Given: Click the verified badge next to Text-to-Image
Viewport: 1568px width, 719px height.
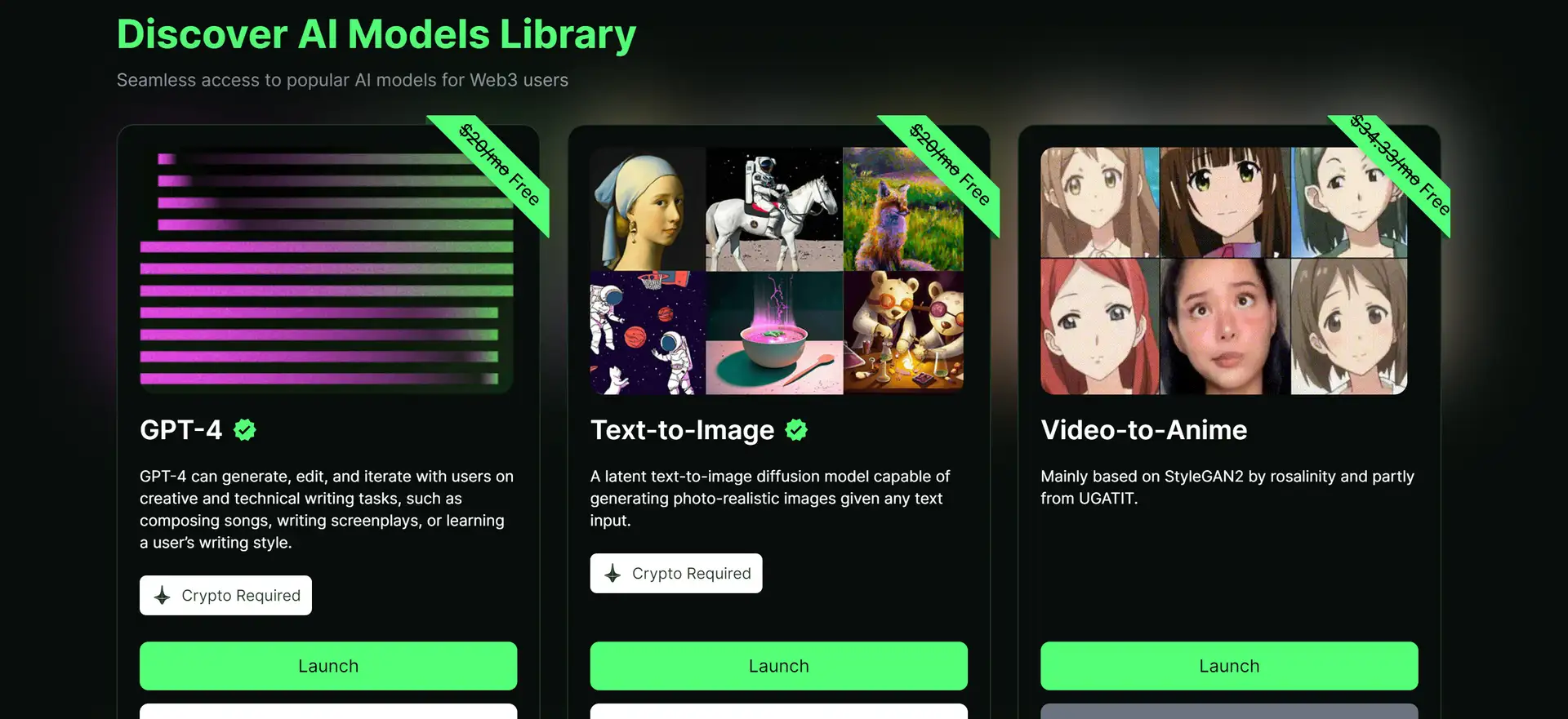Looking at the screenshot, I should (x=796, y=430).
